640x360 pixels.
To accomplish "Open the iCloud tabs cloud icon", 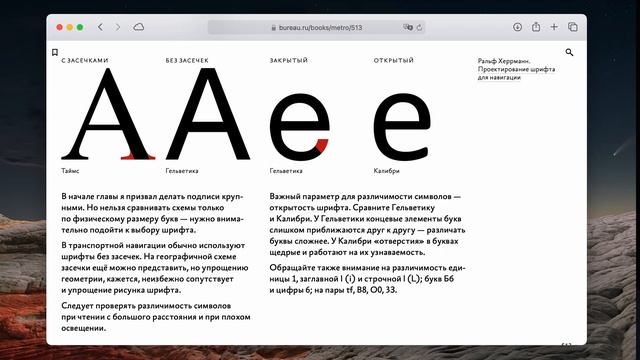I will [x=139, y=27].
